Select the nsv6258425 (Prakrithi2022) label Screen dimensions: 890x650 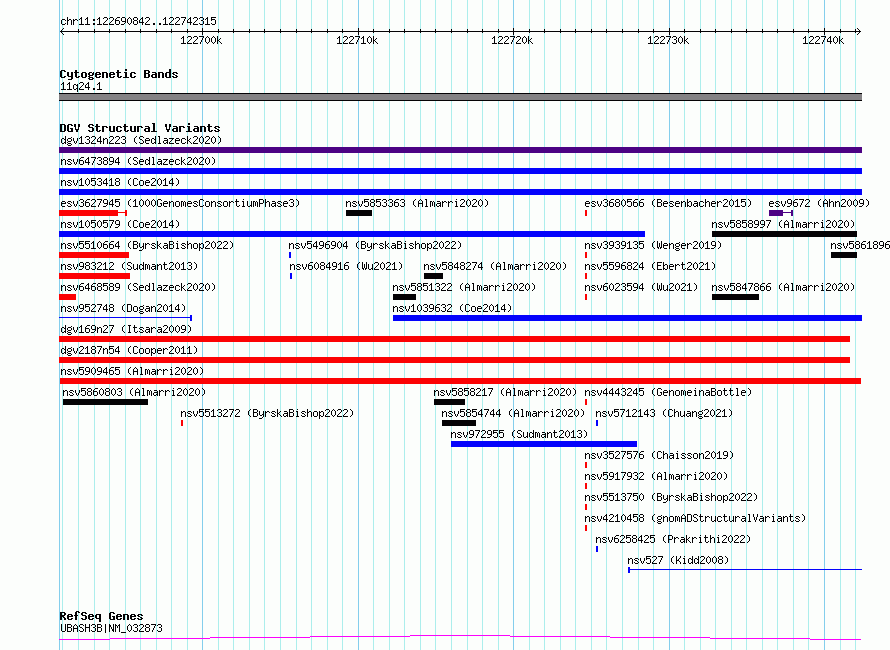pyautogui.click(x=673, y=539)
